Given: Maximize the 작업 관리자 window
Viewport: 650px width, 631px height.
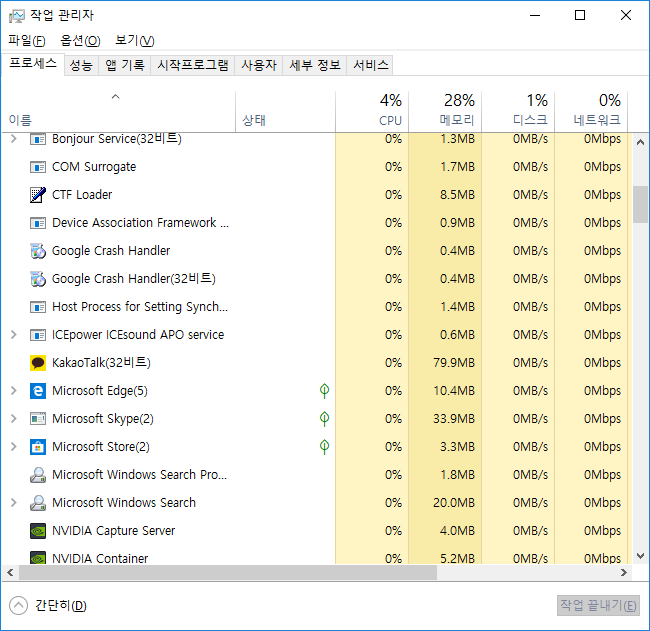Looking at the screenshot, I should point(580,15).
